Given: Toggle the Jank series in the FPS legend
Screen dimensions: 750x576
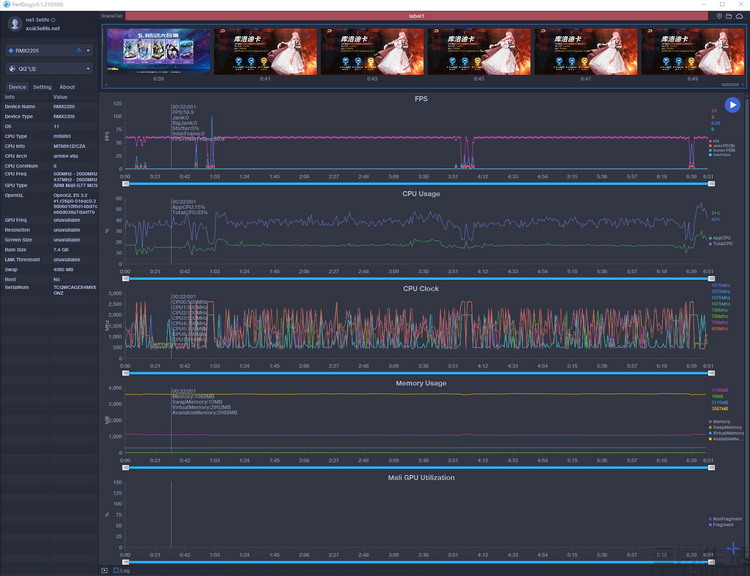Looking at the screenshot, I should 722,145.
